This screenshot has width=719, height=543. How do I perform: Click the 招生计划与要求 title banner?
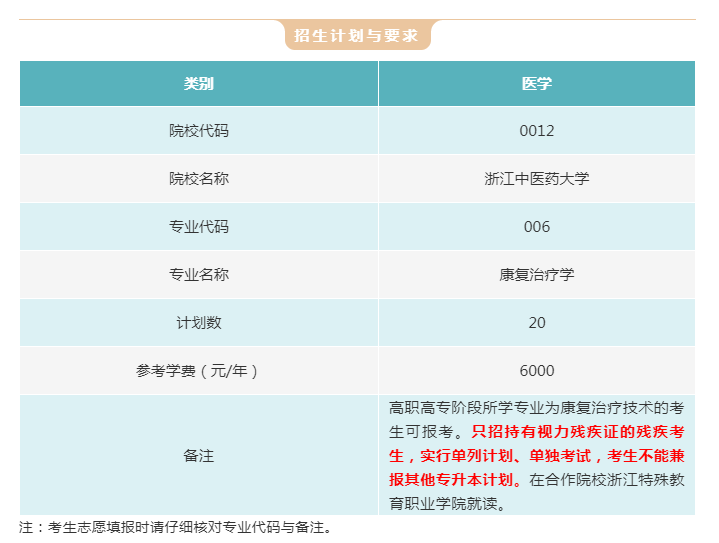pyautogui.click(x=358, y=35)
